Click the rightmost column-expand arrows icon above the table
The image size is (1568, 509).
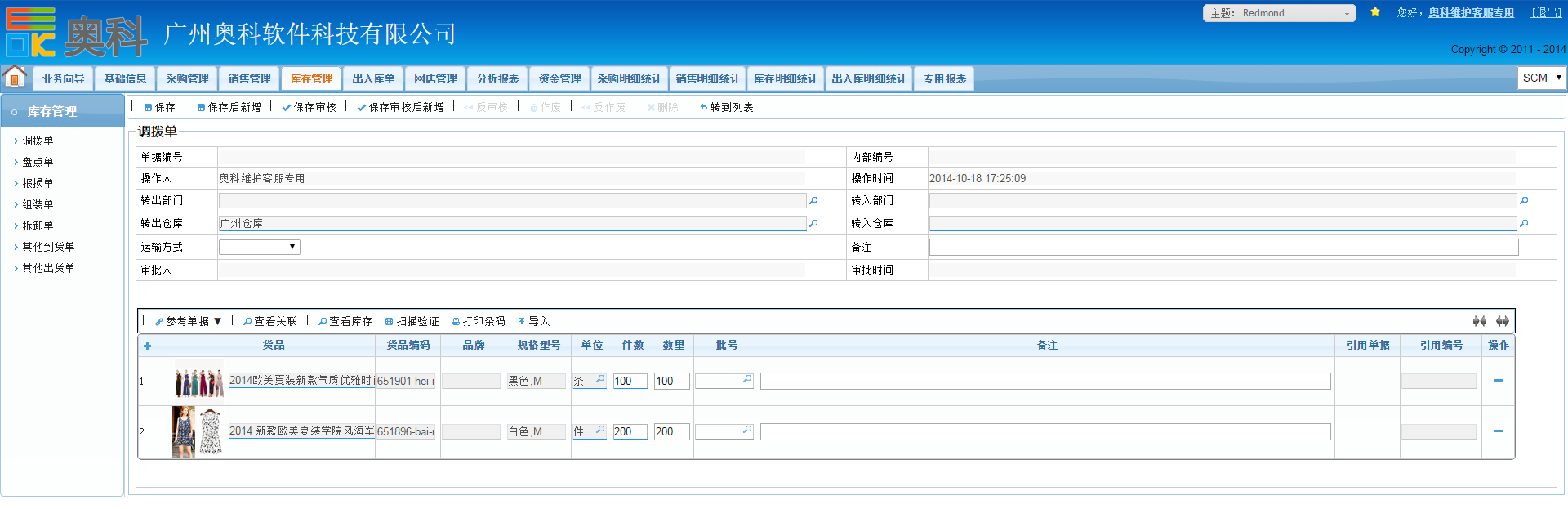coord(1502,321)
